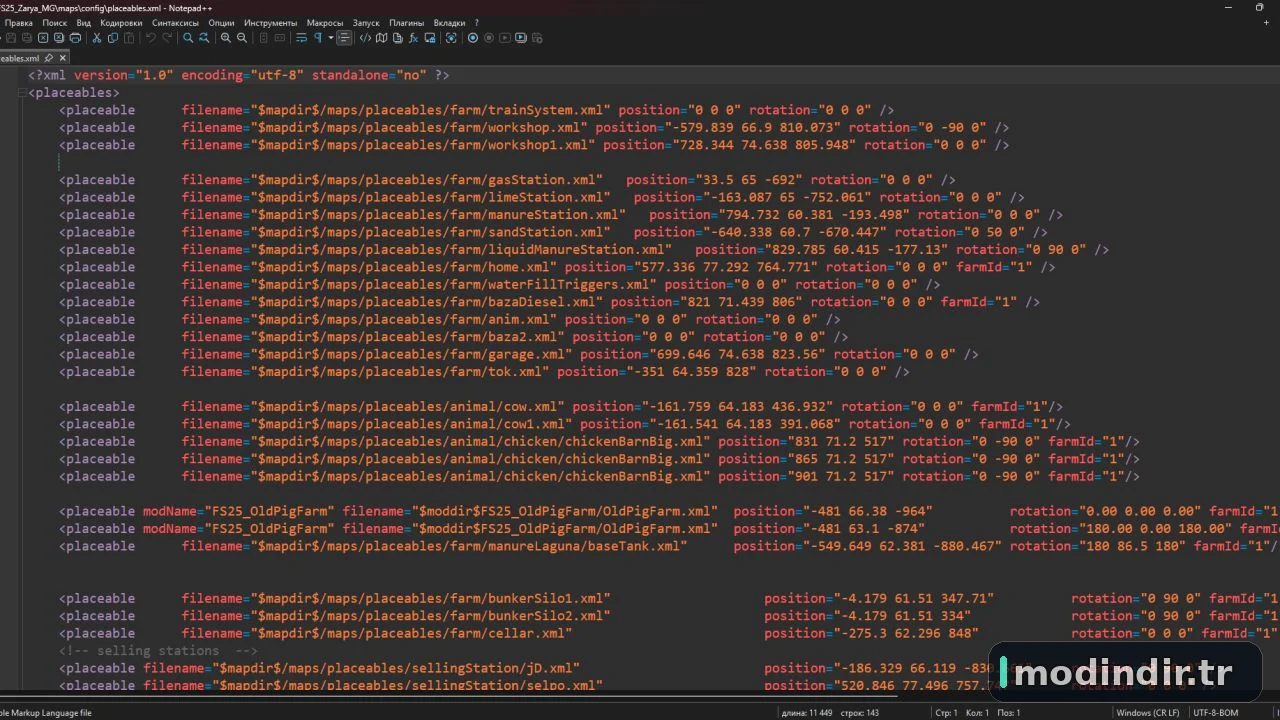Screen dimensions: 1280x720
Task: Open the Плагины menu
Action: [x=406, y=22]
